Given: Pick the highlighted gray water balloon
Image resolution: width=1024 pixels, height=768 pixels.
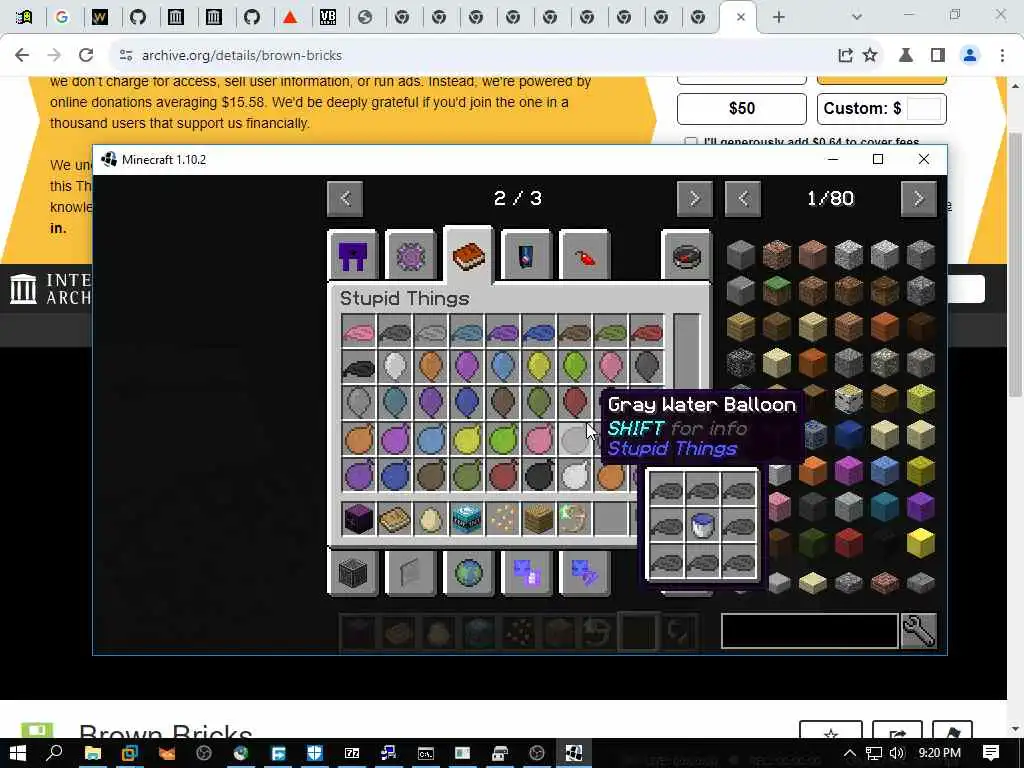Looking at the screenshot, I should click(575, 438).
